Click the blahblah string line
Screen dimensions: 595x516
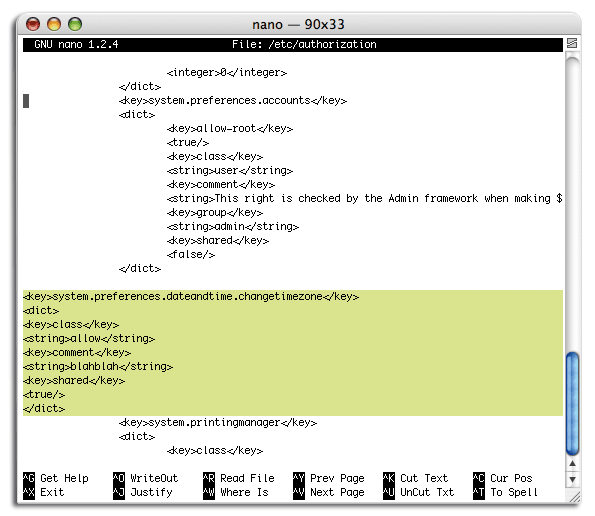tap(98, 367)
